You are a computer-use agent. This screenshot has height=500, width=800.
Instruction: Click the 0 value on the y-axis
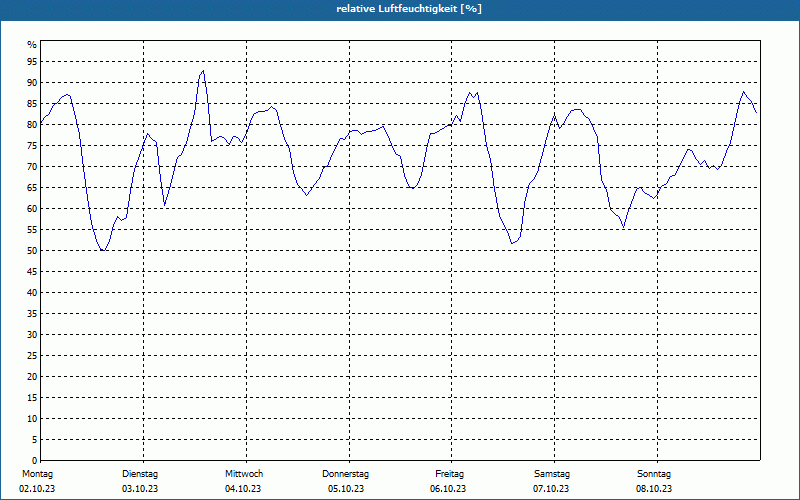click(34, 461)
